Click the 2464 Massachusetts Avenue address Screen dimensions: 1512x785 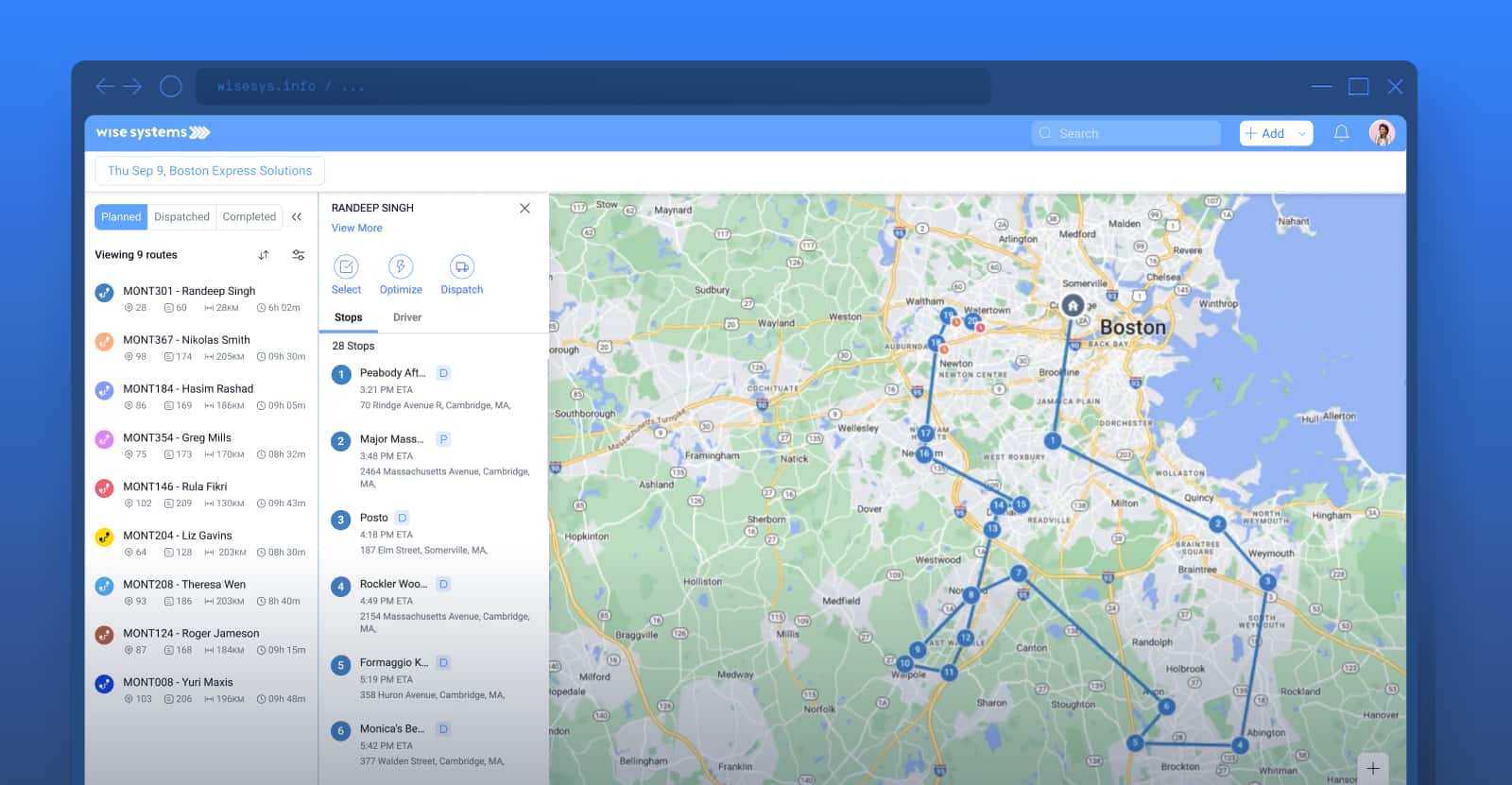pyautogui.click(x=444, y=477)
